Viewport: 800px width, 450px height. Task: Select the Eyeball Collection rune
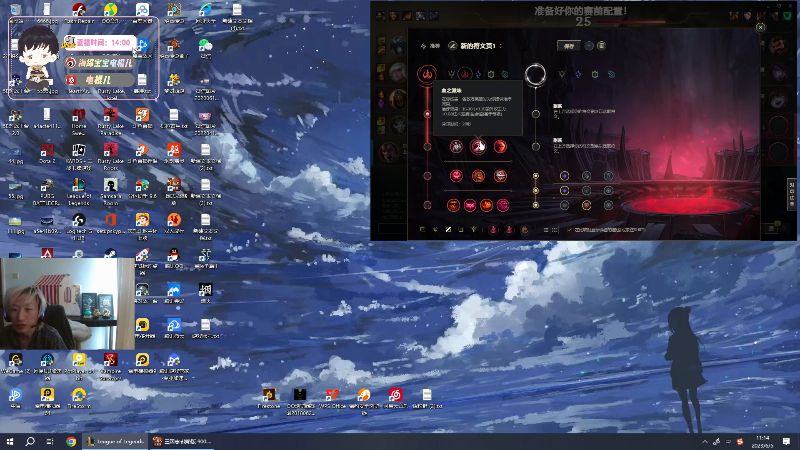tap(500, 176)
